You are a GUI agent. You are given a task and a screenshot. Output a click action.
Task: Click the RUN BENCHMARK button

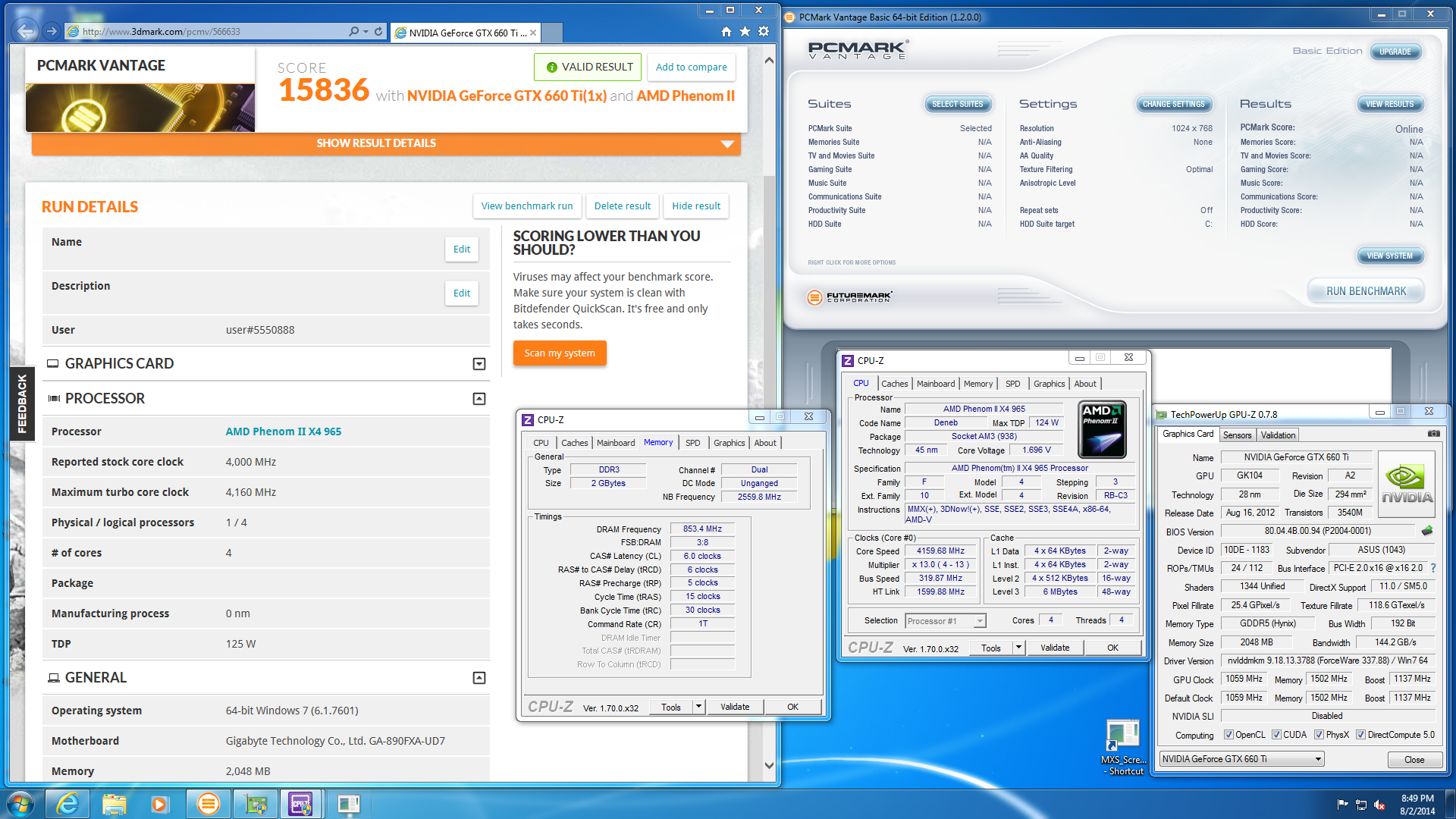1366,291
